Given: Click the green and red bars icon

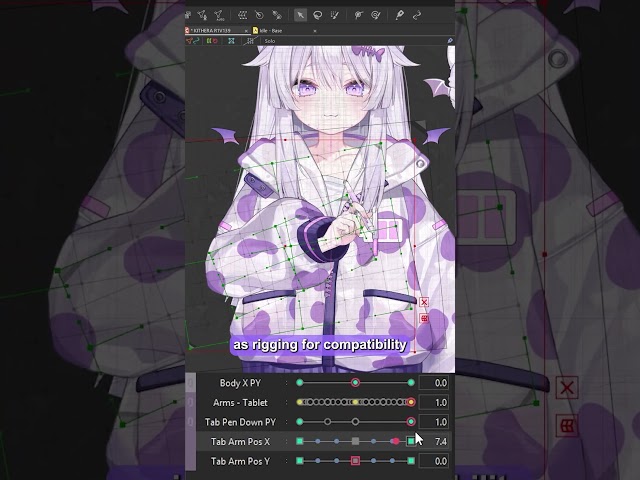Looking at the screenshot, I should click(211, 41).
